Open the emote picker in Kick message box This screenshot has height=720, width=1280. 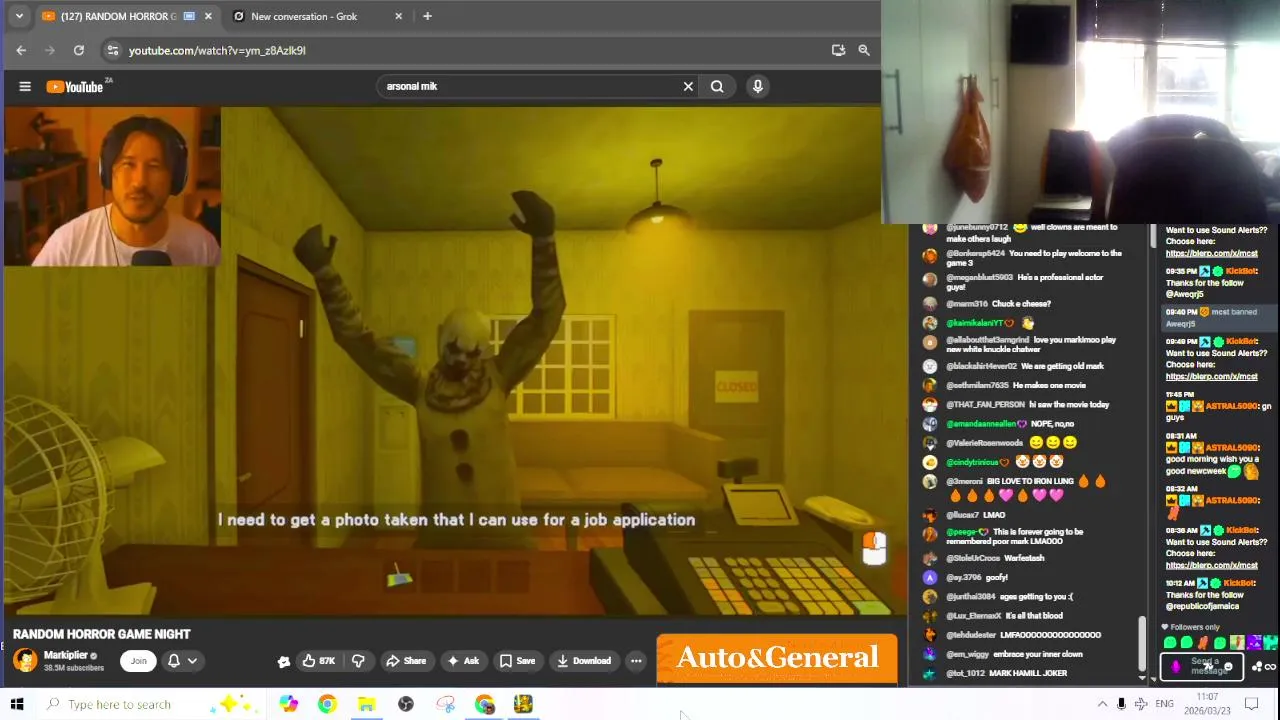click(1228, 667)
